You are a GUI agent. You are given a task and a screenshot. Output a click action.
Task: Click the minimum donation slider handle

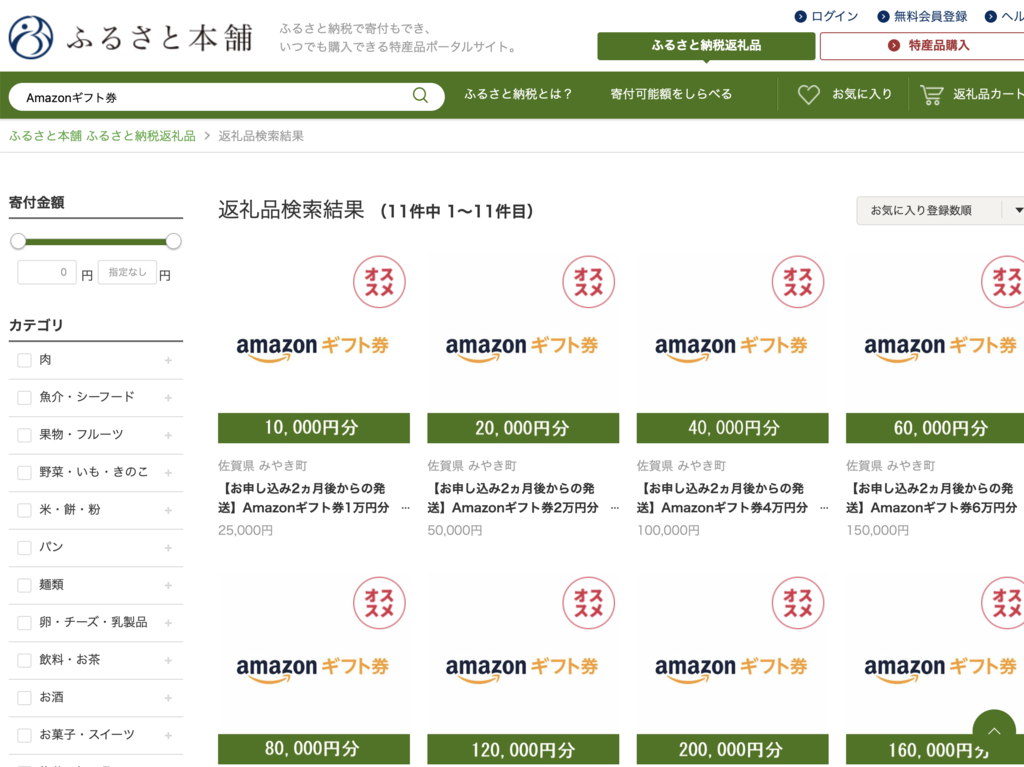pyautogui.click(x=18, y=241)
